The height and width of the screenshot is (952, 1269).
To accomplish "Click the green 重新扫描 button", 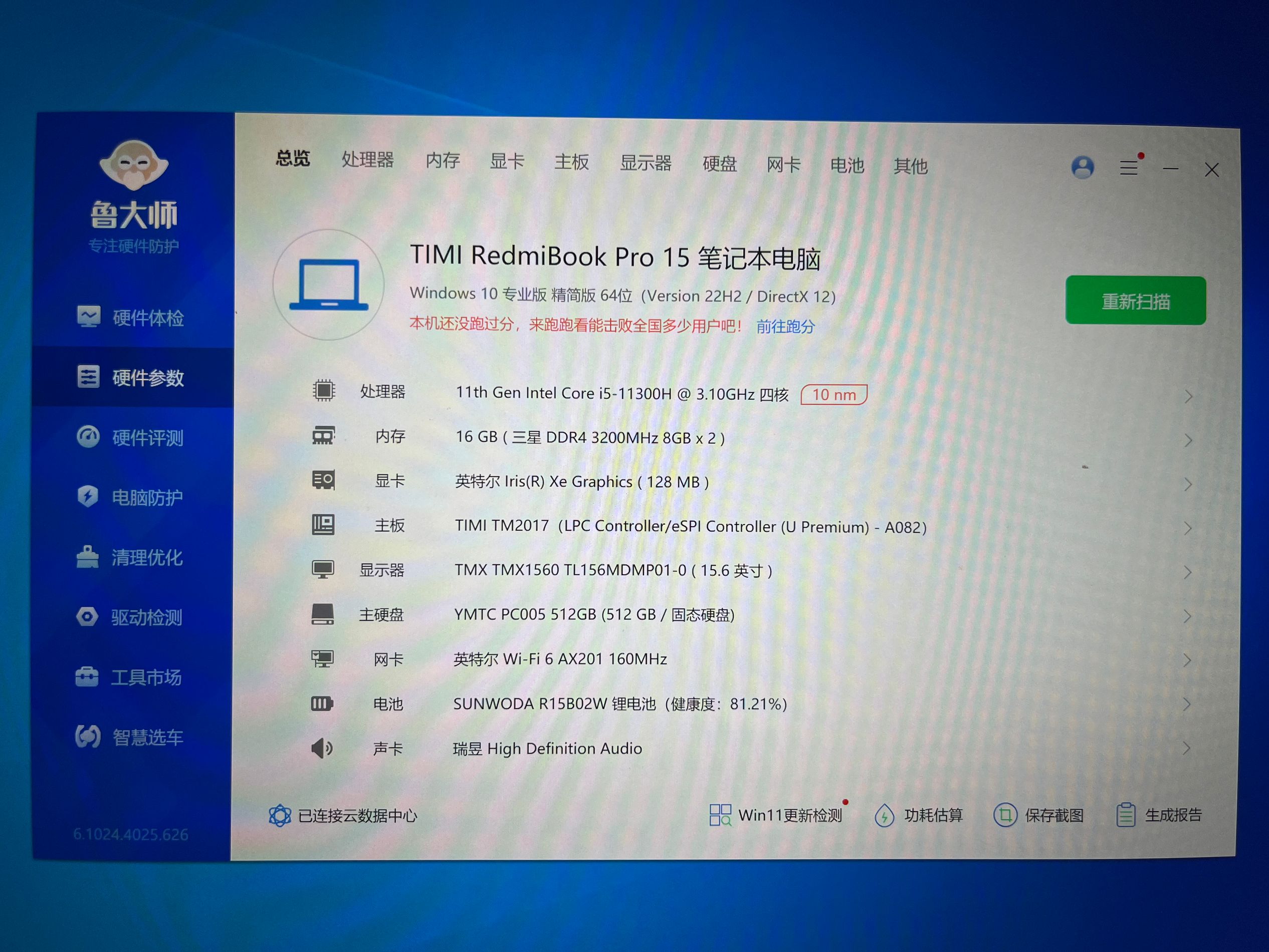I will pos(1136,301).
